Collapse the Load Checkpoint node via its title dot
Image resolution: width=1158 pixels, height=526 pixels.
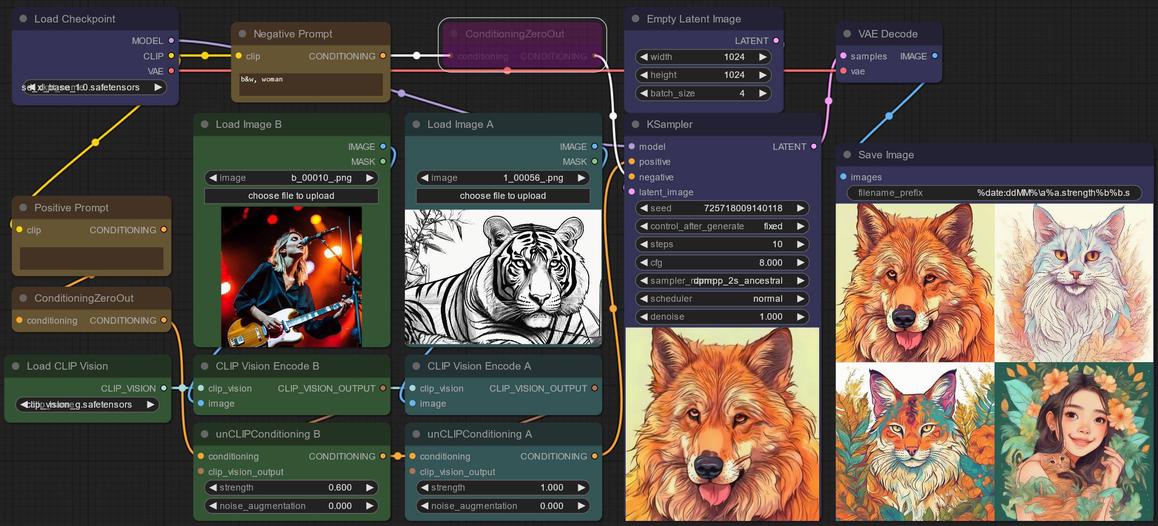23,19
